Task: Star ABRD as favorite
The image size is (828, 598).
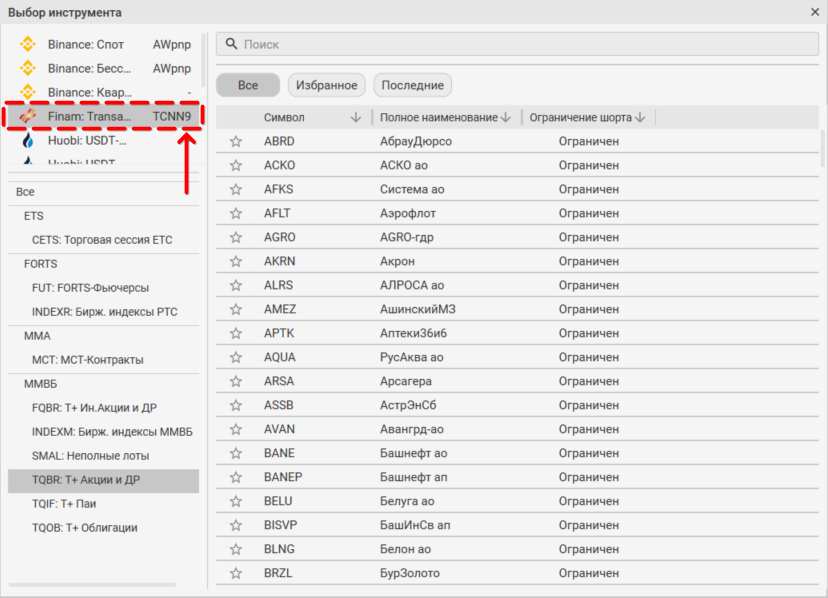Action: tap(236, 141)
